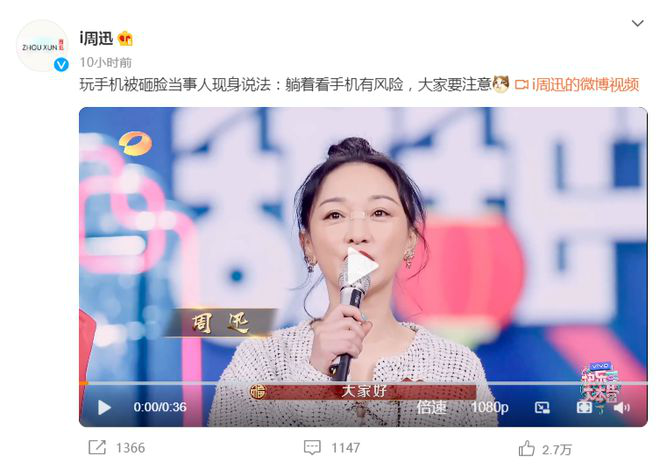Open the 倍速 playback speed menu
This screenshot has height=469, width=660.
click(431, 407)
